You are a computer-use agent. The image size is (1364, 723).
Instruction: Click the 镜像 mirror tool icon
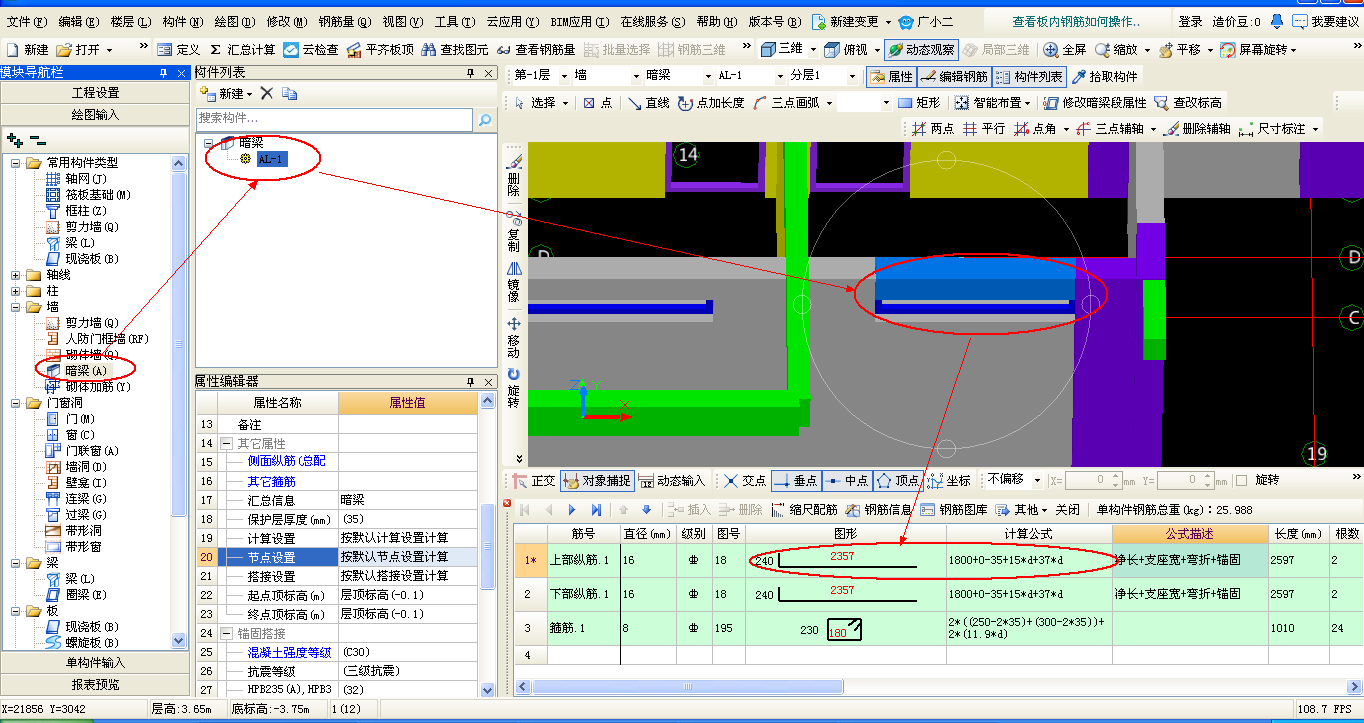click(514, 282)
